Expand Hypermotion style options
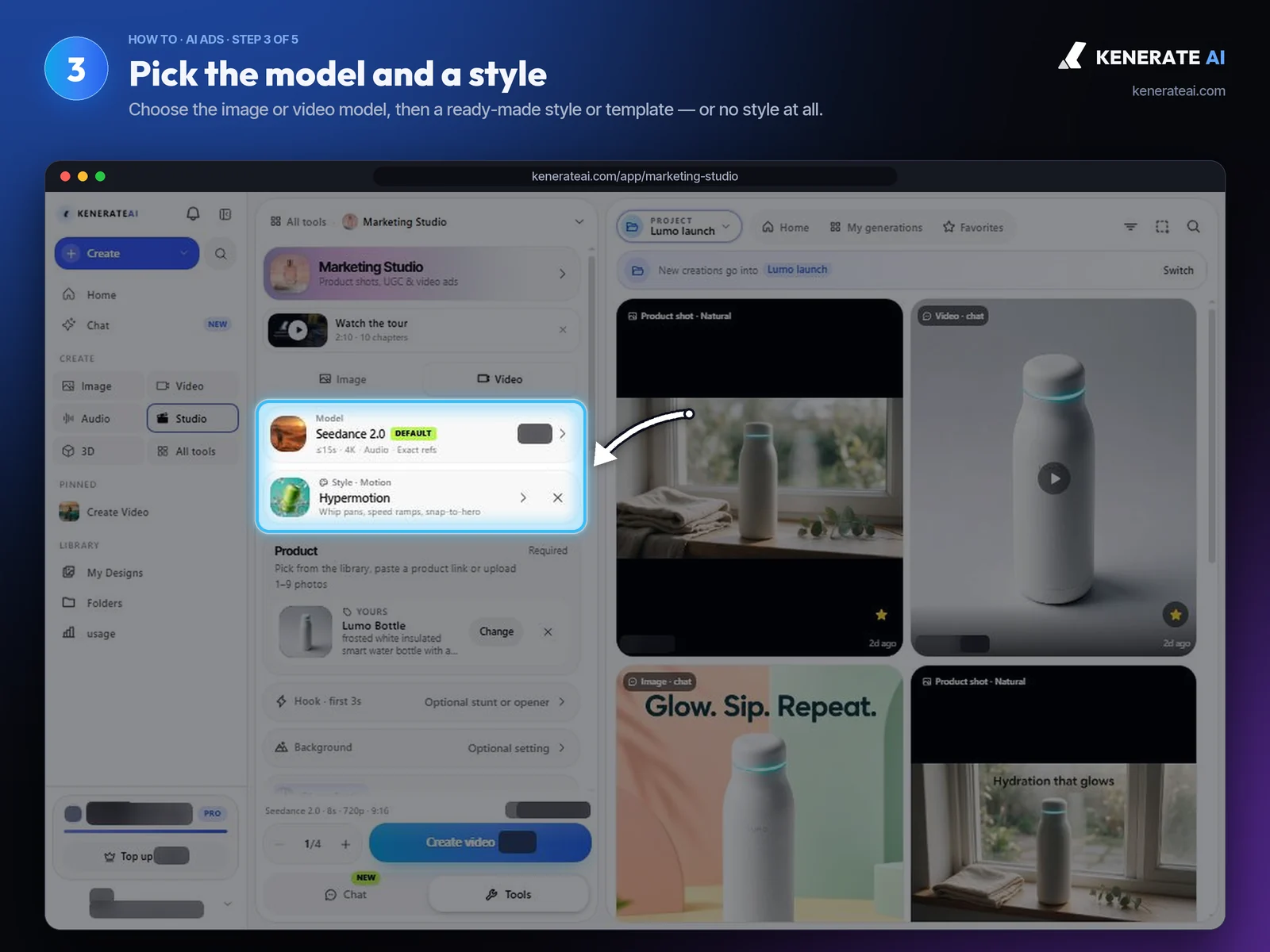The image size is (1270, 952). pyautogui.click(x=523, y=498)
